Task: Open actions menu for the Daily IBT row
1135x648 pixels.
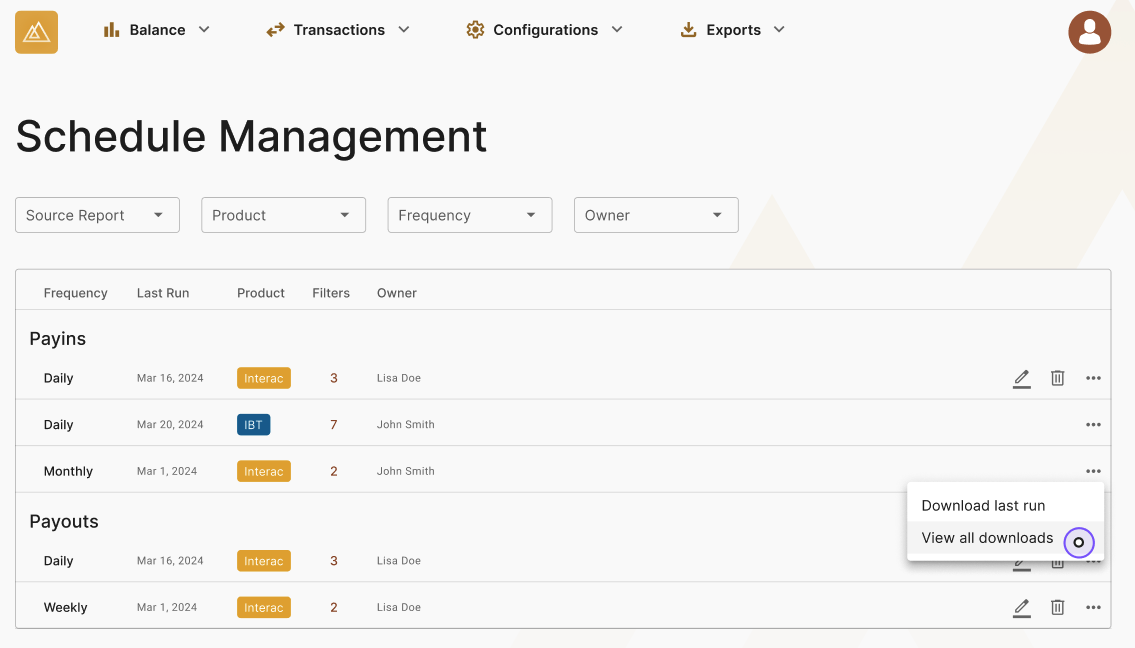Action: coord(1093,424)
